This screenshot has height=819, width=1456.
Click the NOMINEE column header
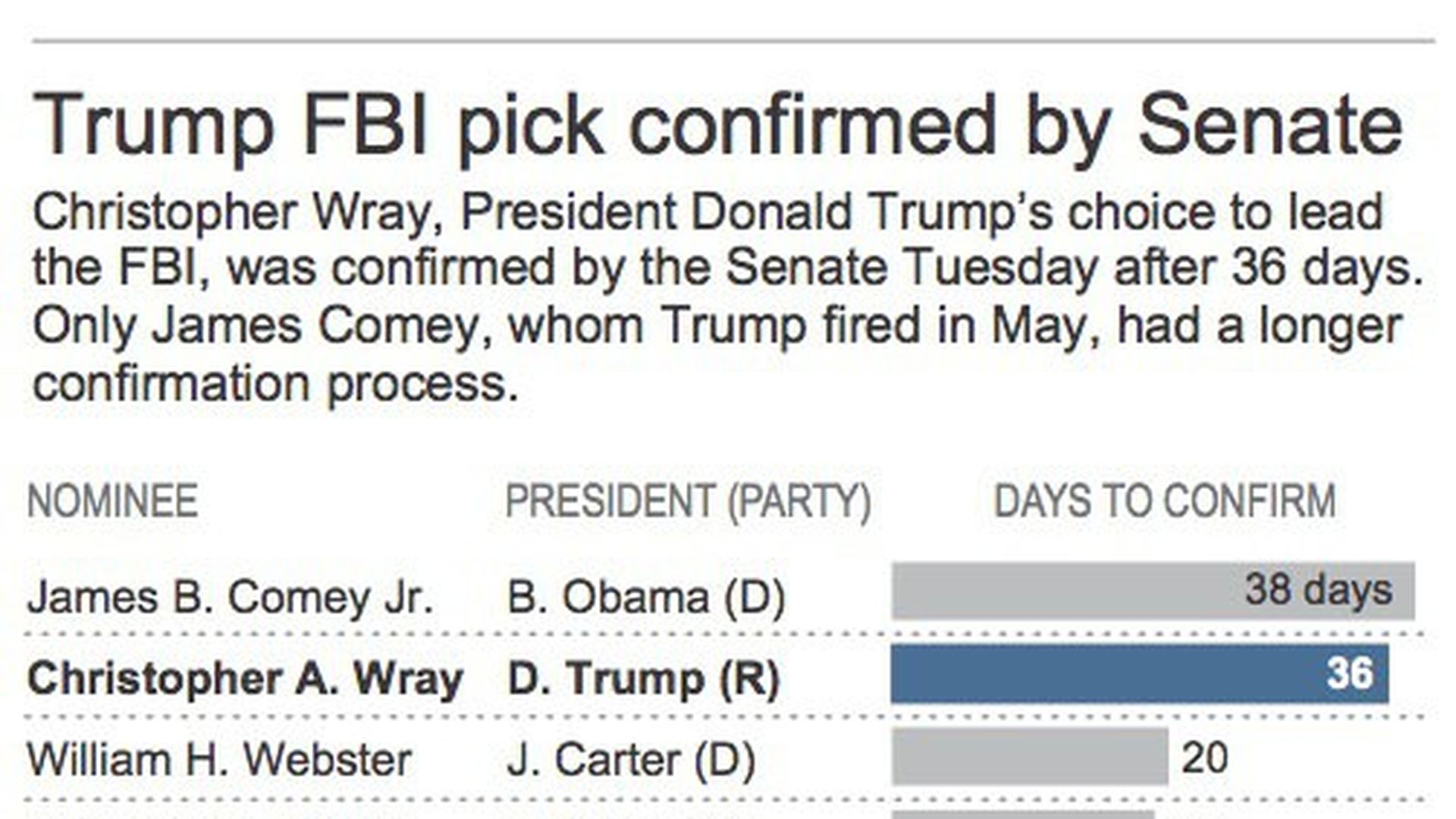coord(112,501)
